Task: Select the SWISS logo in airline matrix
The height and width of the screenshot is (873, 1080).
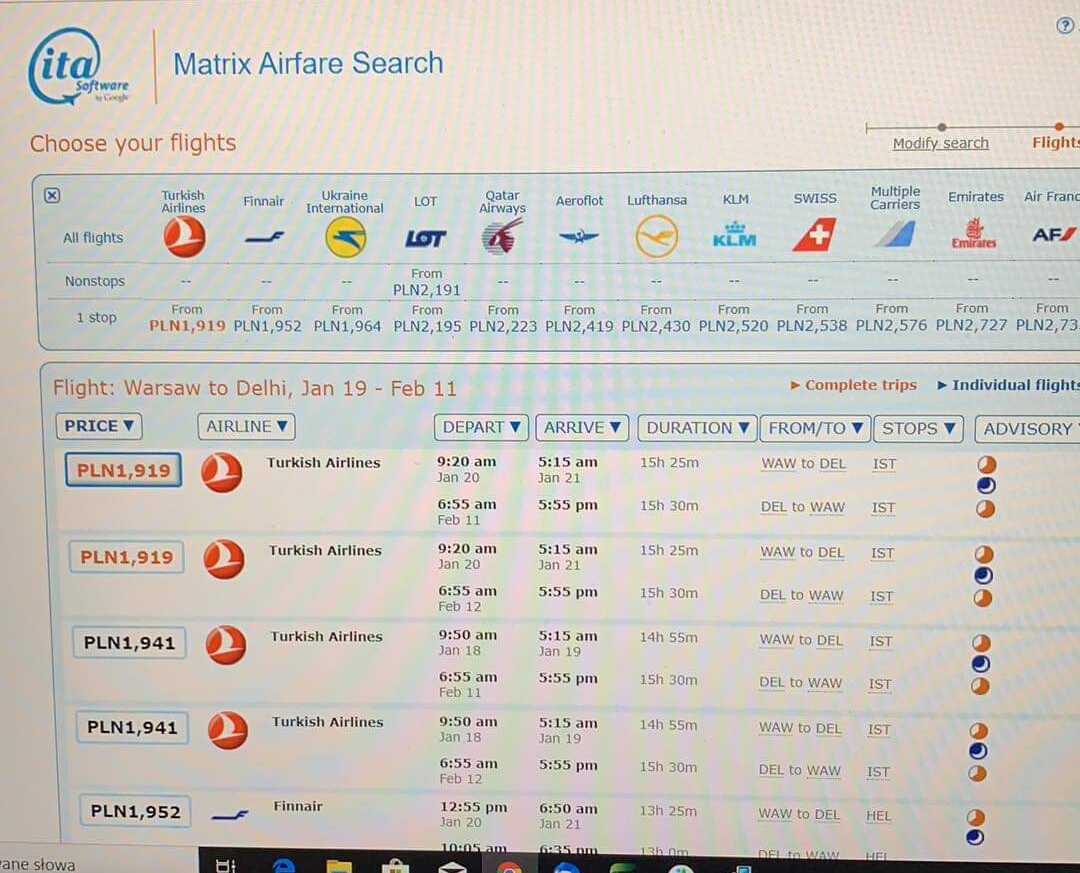Action: [814, 234]
